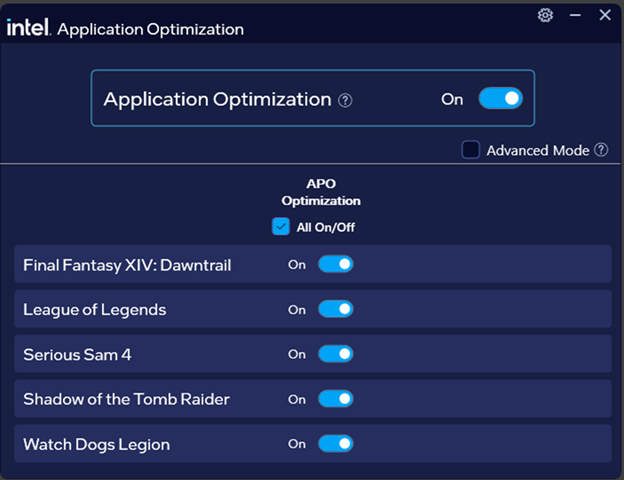This screenshot has width=624, height=480.
Task: Select the Final Fantasy XIV: Dawntrail name
Action: pyautogui.click(x=127, y=265)
